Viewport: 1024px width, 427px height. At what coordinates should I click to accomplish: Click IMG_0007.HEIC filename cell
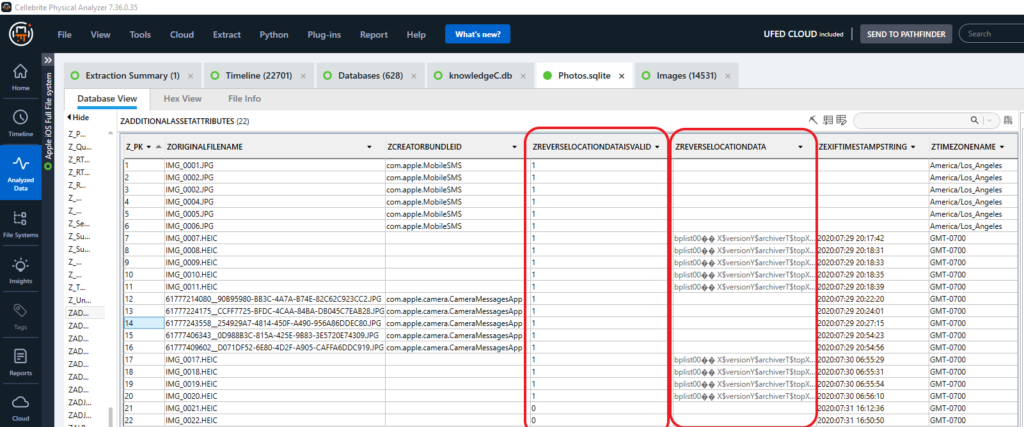[274, 238]
